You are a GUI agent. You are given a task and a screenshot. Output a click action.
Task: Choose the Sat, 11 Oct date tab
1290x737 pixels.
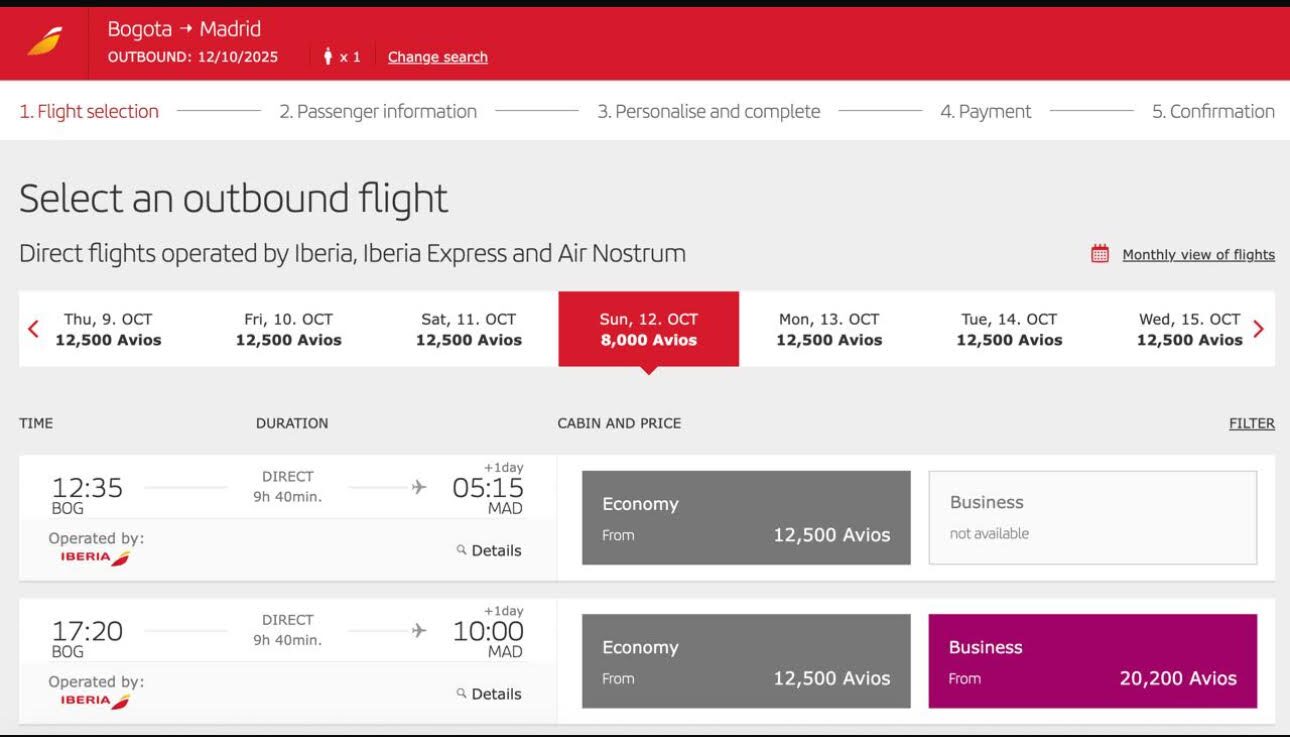tap(468, 329)
